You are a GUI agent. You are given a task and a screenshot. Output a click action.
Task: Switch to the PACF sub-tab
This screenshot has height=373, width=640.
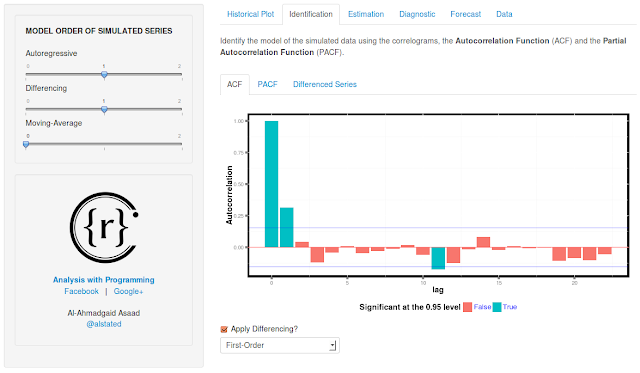[x=267, y=84]
